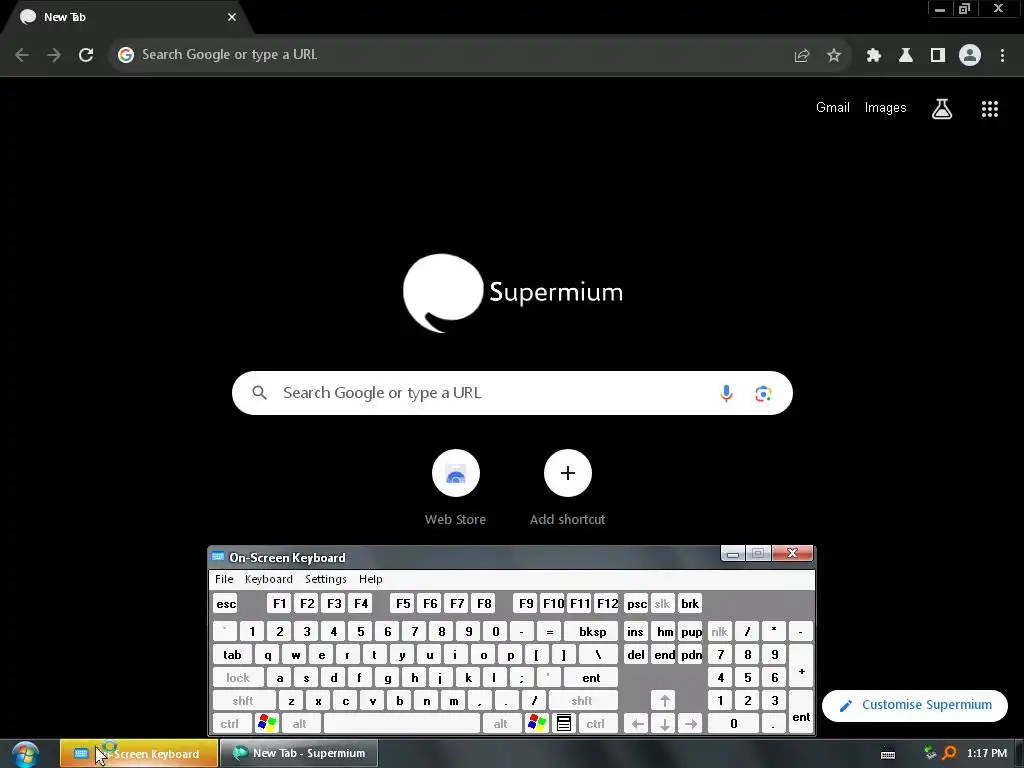Open Search Labs flask on page

942,108
